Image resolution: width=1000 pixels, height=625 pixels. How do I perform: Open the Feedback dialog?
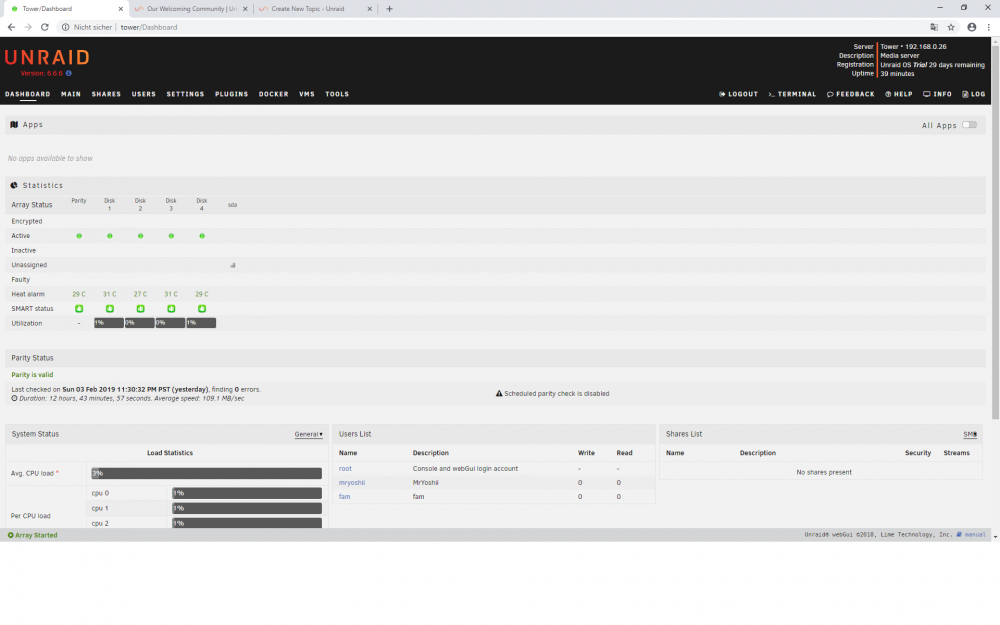click(851, 94)
